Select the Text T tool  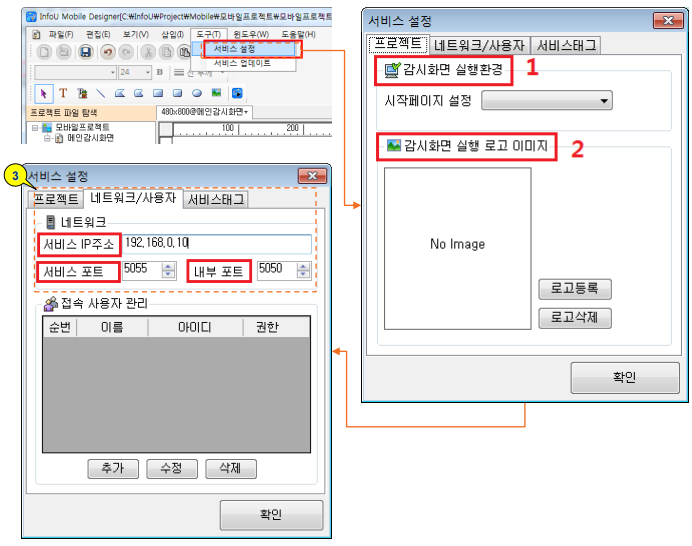coord(63,93)
